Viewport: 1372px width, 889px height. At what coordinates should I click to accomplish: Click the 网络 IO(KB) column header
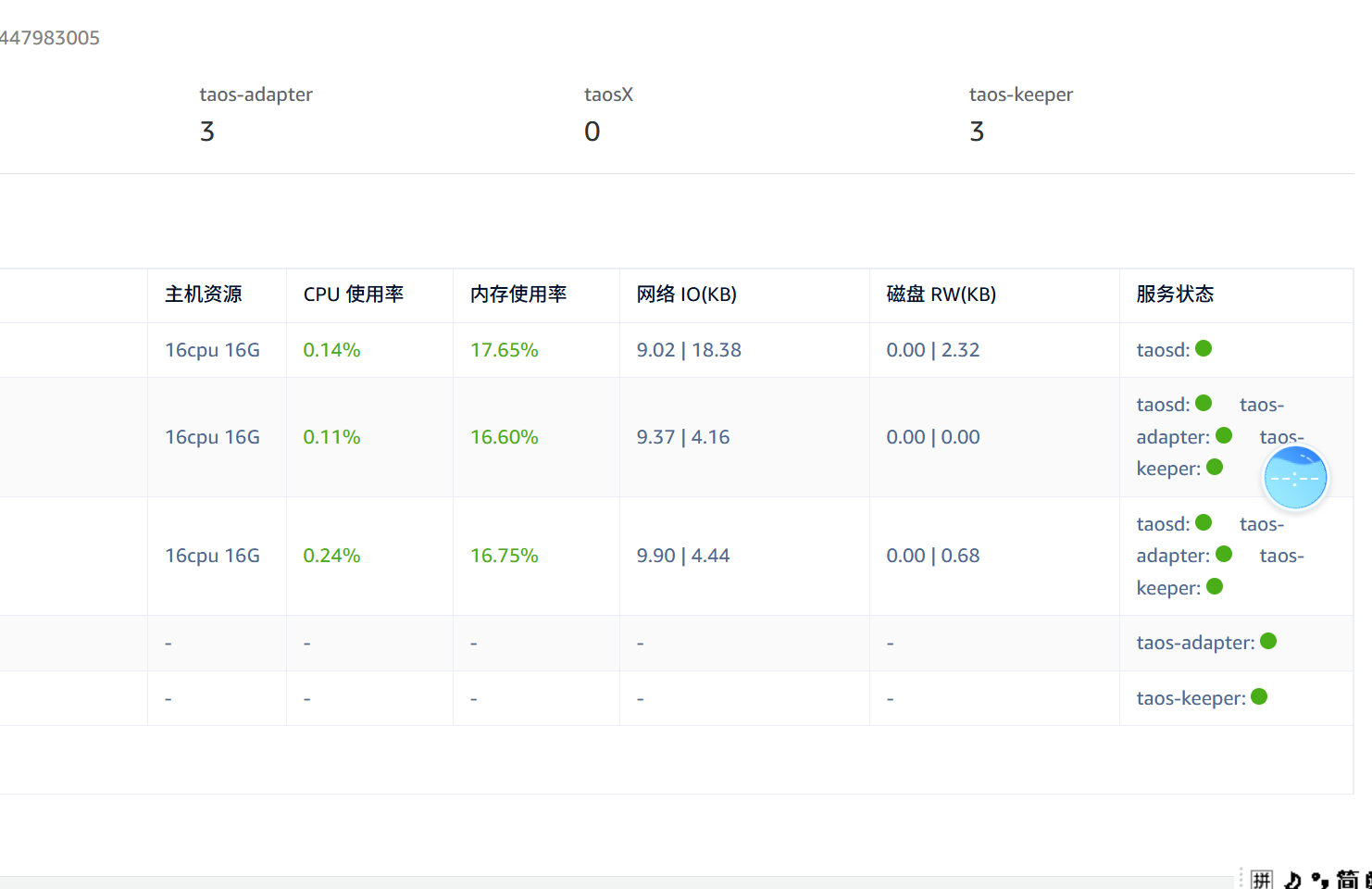click(686, 294)
